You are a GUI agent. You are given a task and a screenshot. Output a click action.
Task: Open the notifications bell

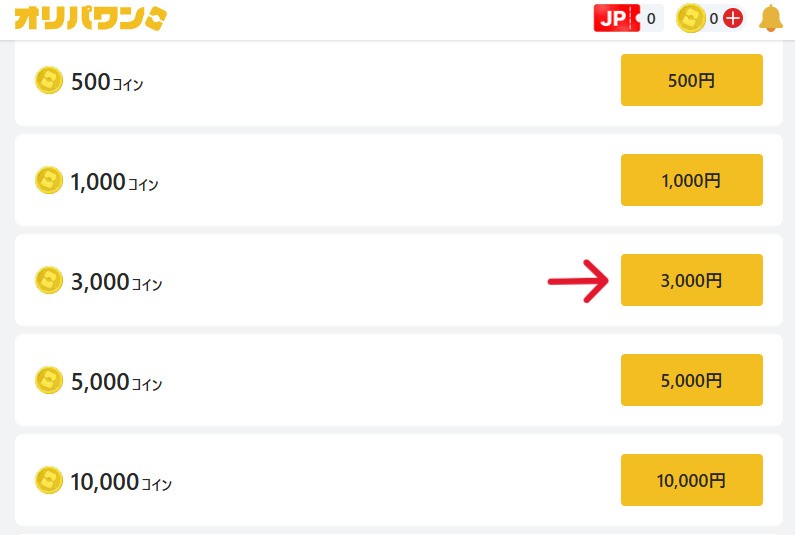(771, 18)
